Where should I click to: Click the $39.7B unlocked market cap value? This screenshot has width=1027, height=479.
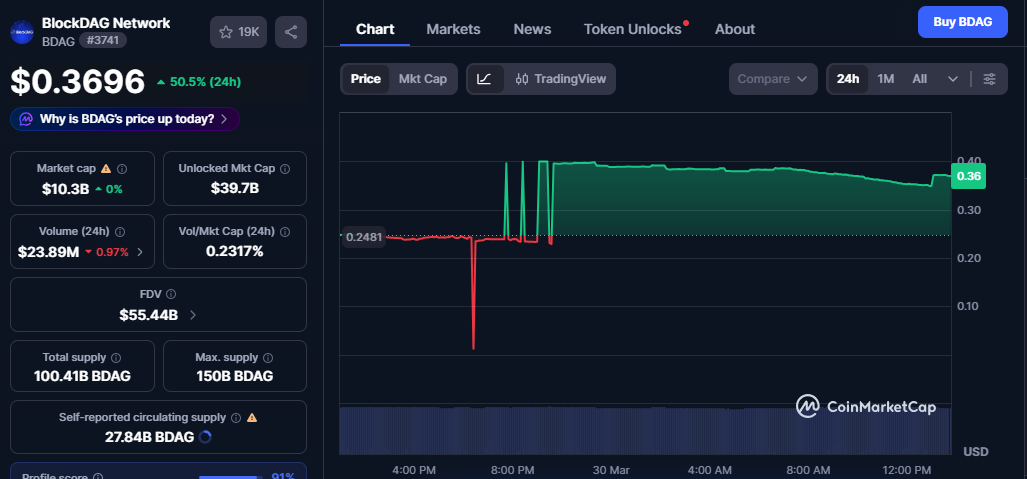(234, 189)
